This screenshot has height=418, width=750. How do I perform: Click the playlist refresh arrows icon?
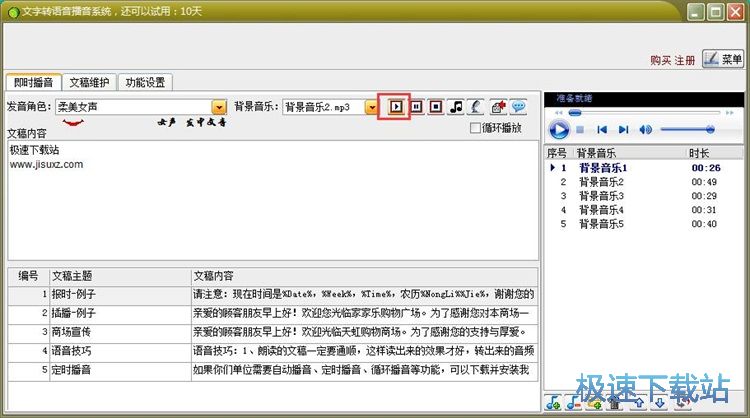[683, 403]
